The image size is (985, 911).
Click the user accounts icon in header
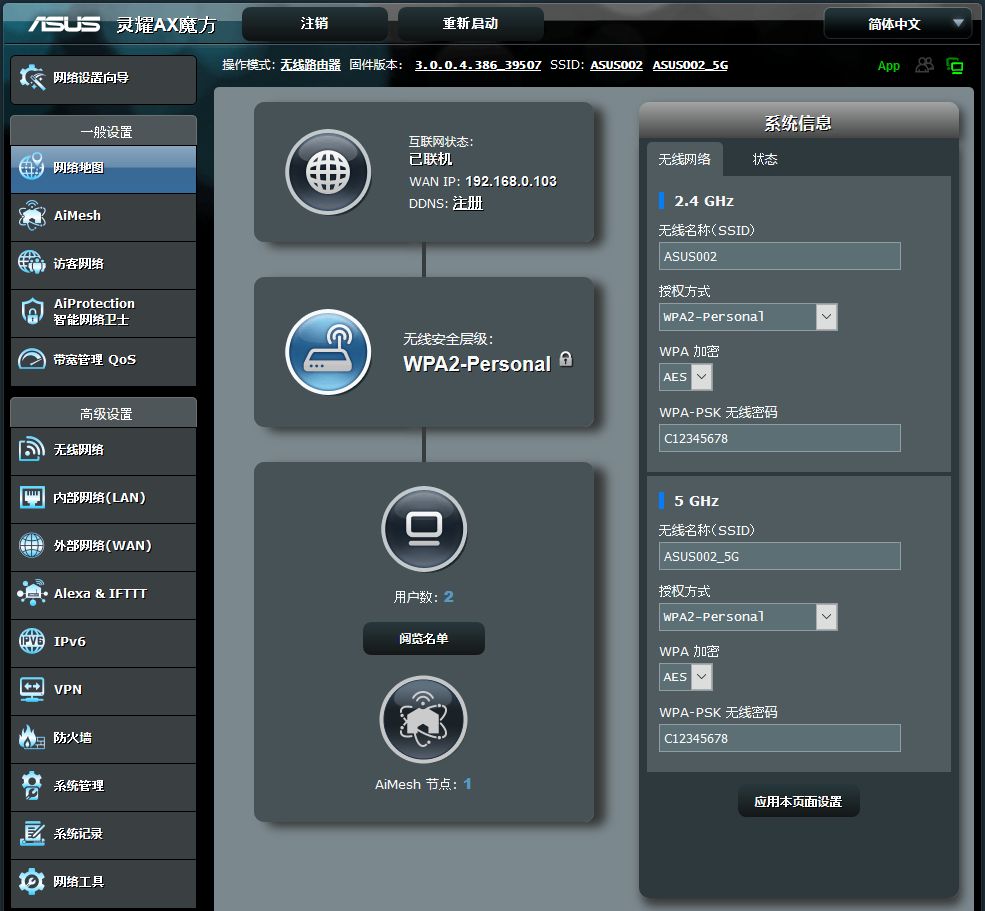[924, 65]
